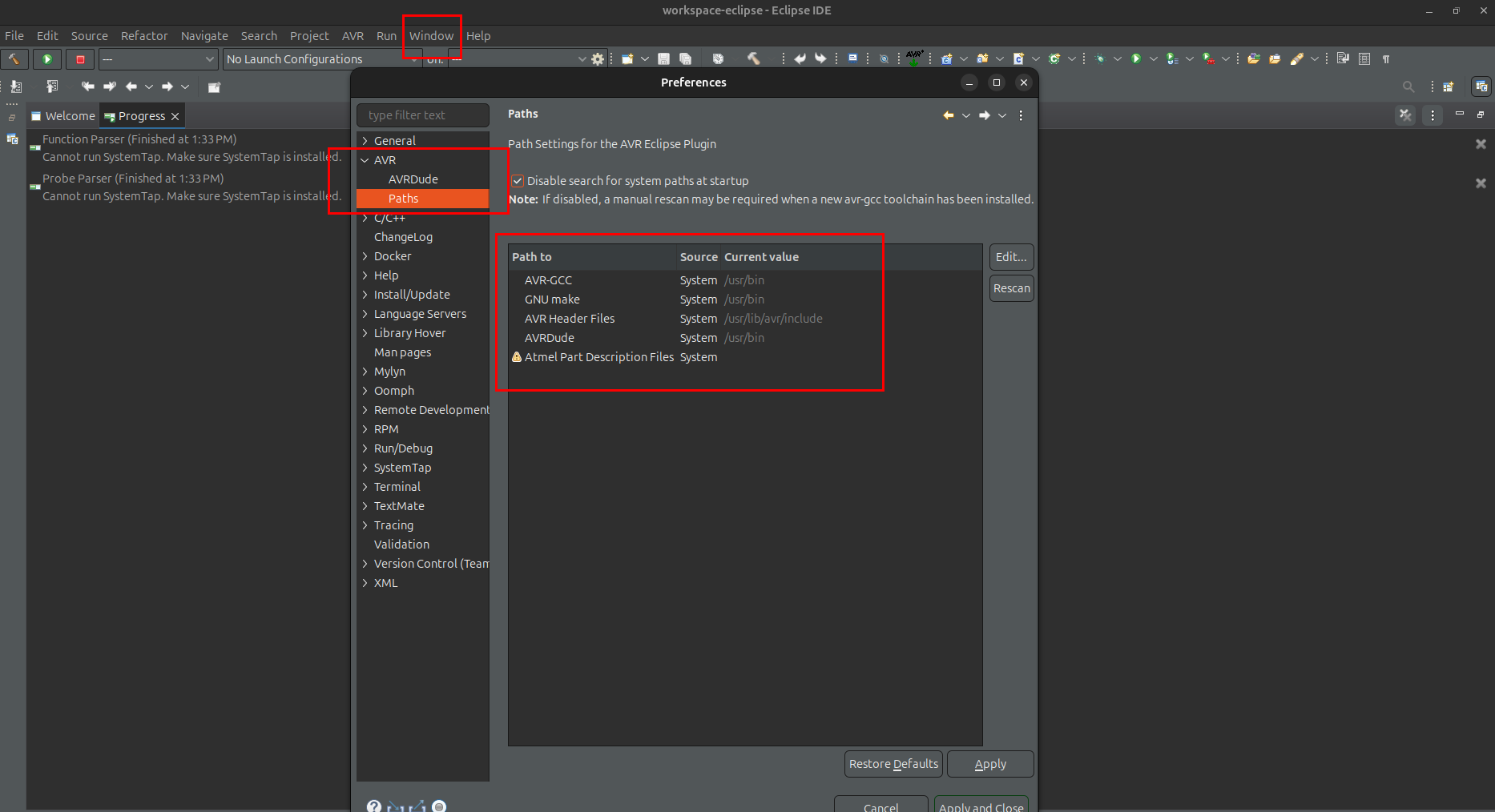Click Apply and Close button
Screen dimensions: 1495x812
coord(981,805)
